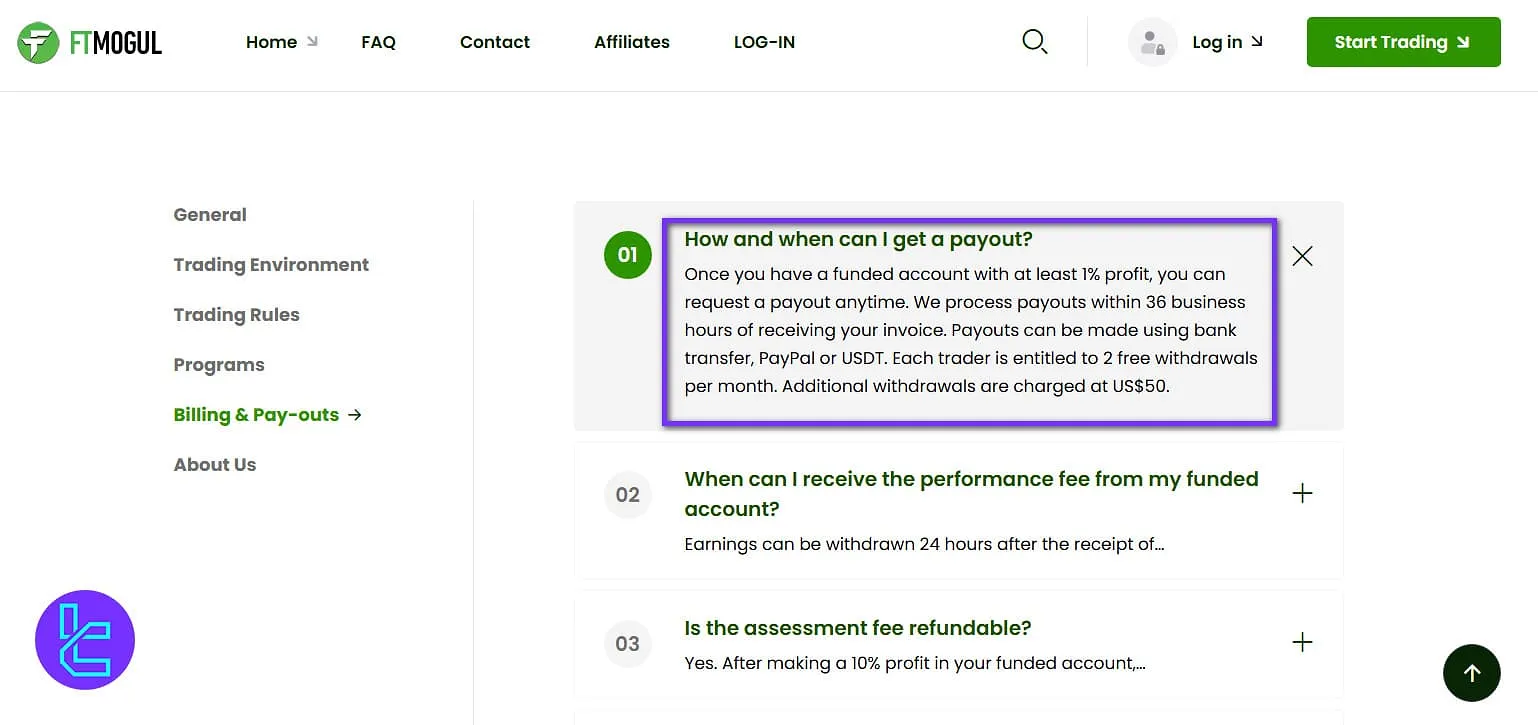Select the Programs category

[x=219, y=365]
